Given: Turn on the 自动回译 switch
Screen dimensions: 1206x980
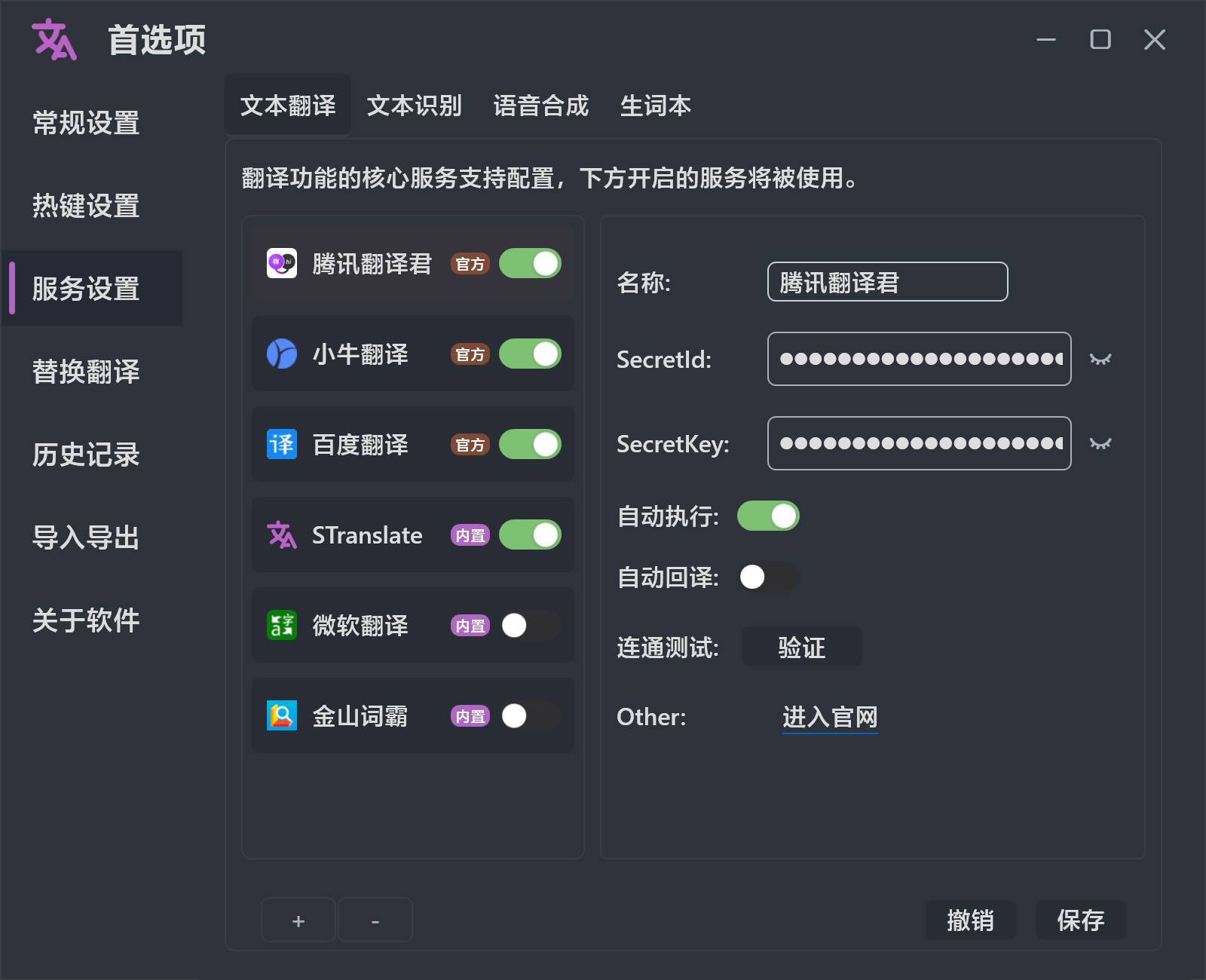Looking at the screenshot, I should click(768, 577).
